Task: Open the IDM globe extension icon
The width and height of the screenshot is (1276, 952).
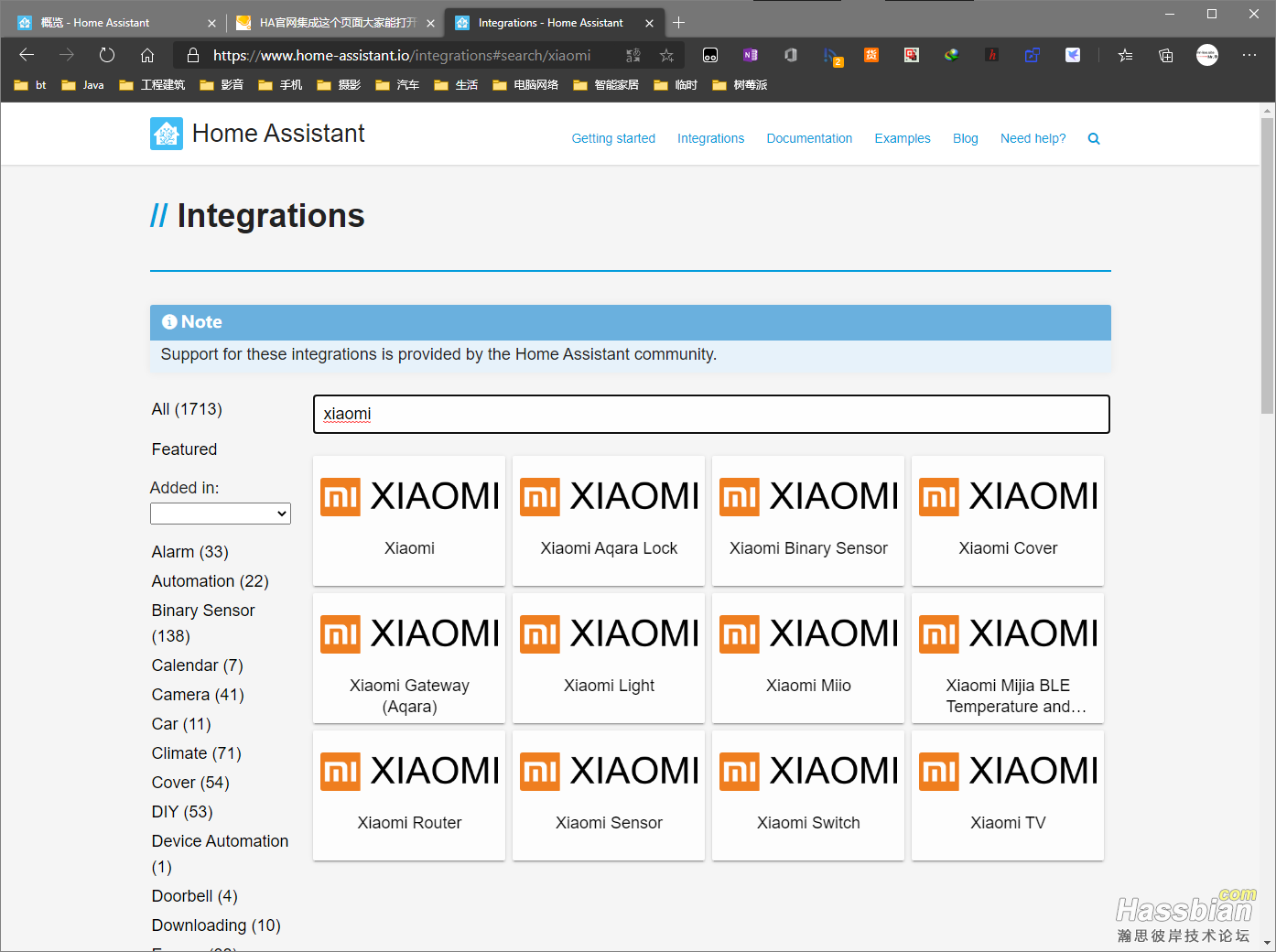Action: [952, 55]
